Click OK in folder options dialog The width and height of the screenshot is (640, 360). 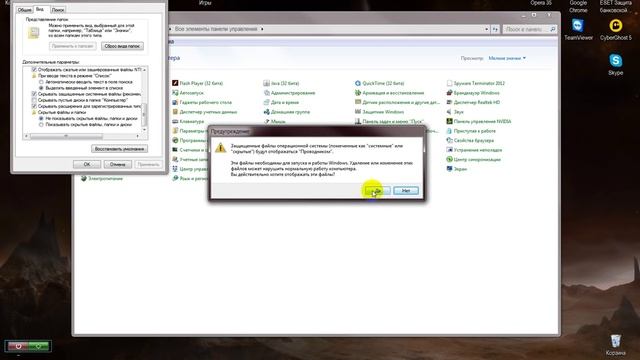[x=87, y=164]
